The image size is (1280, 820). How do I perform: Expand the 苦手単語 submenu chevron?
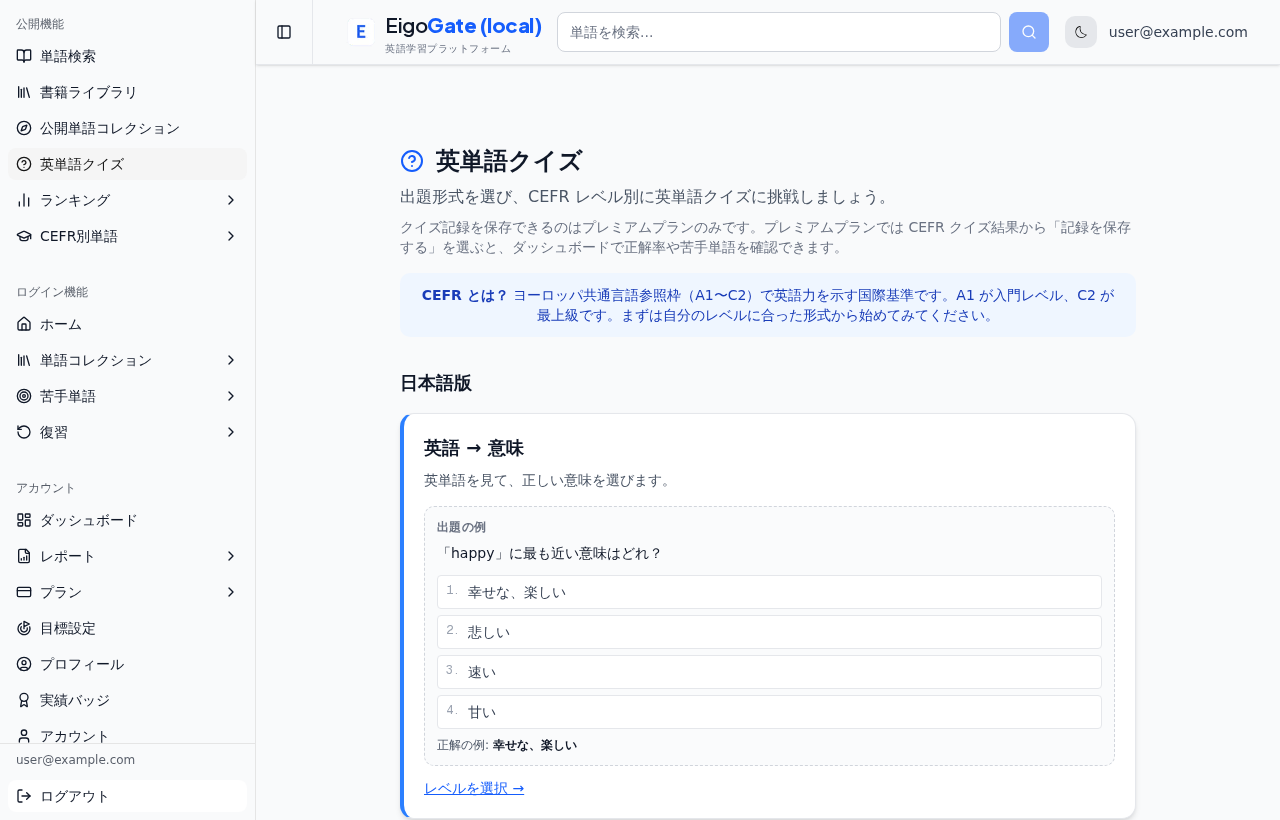pos(231,396)
